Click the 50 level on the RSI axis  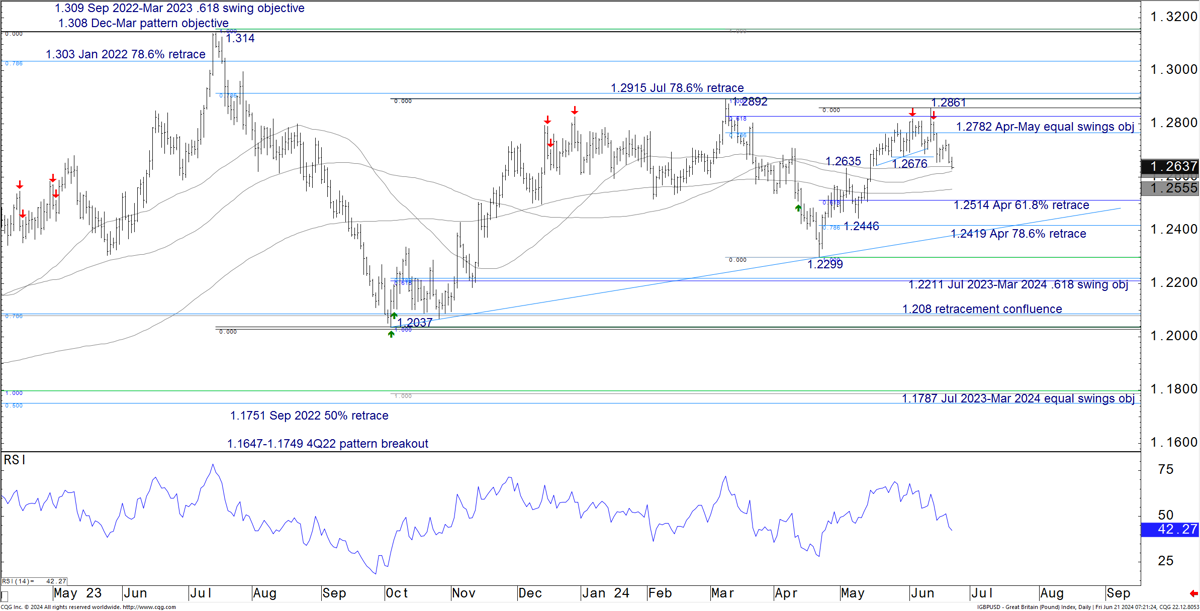tap(1165, 513)
